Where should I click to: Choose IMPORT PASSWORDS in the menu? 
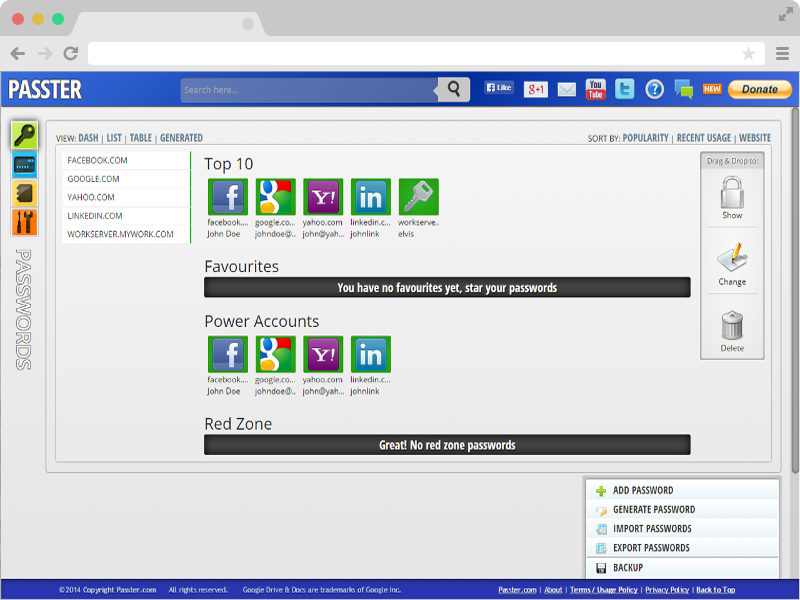(x=683, y=529)
